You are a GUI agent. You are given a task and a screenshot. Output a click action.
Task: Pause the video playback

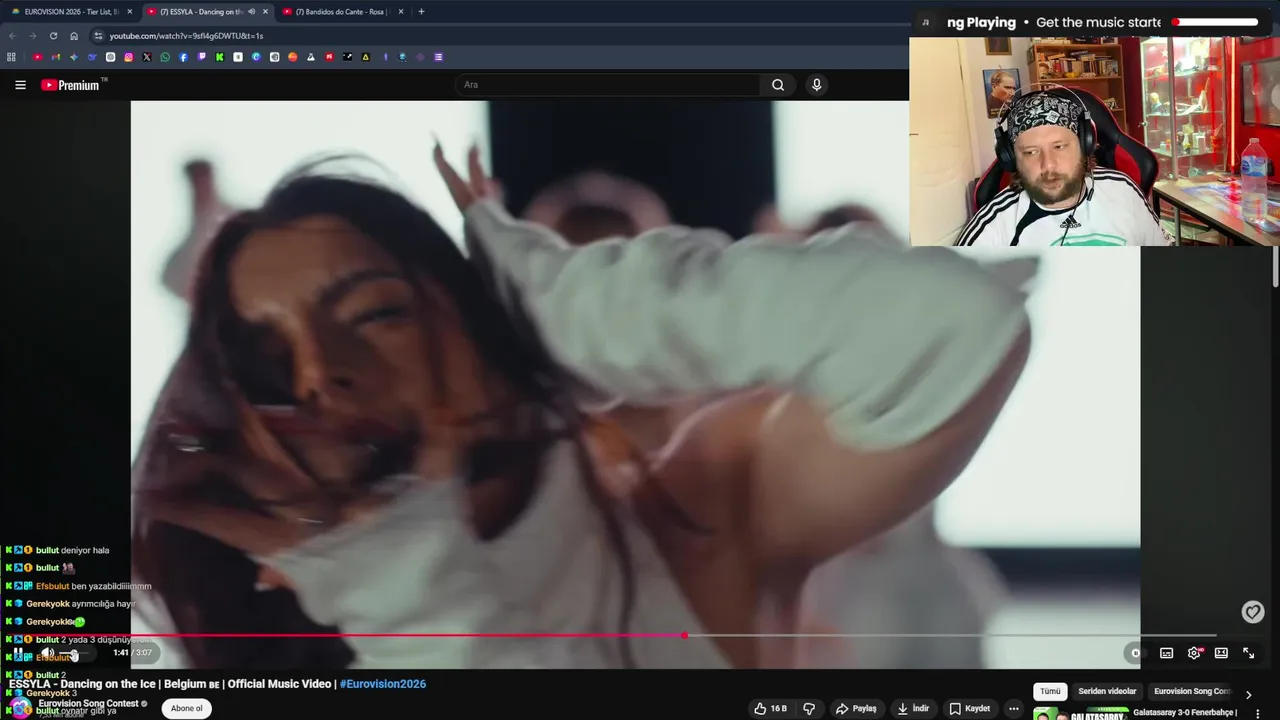pos(17,653)
